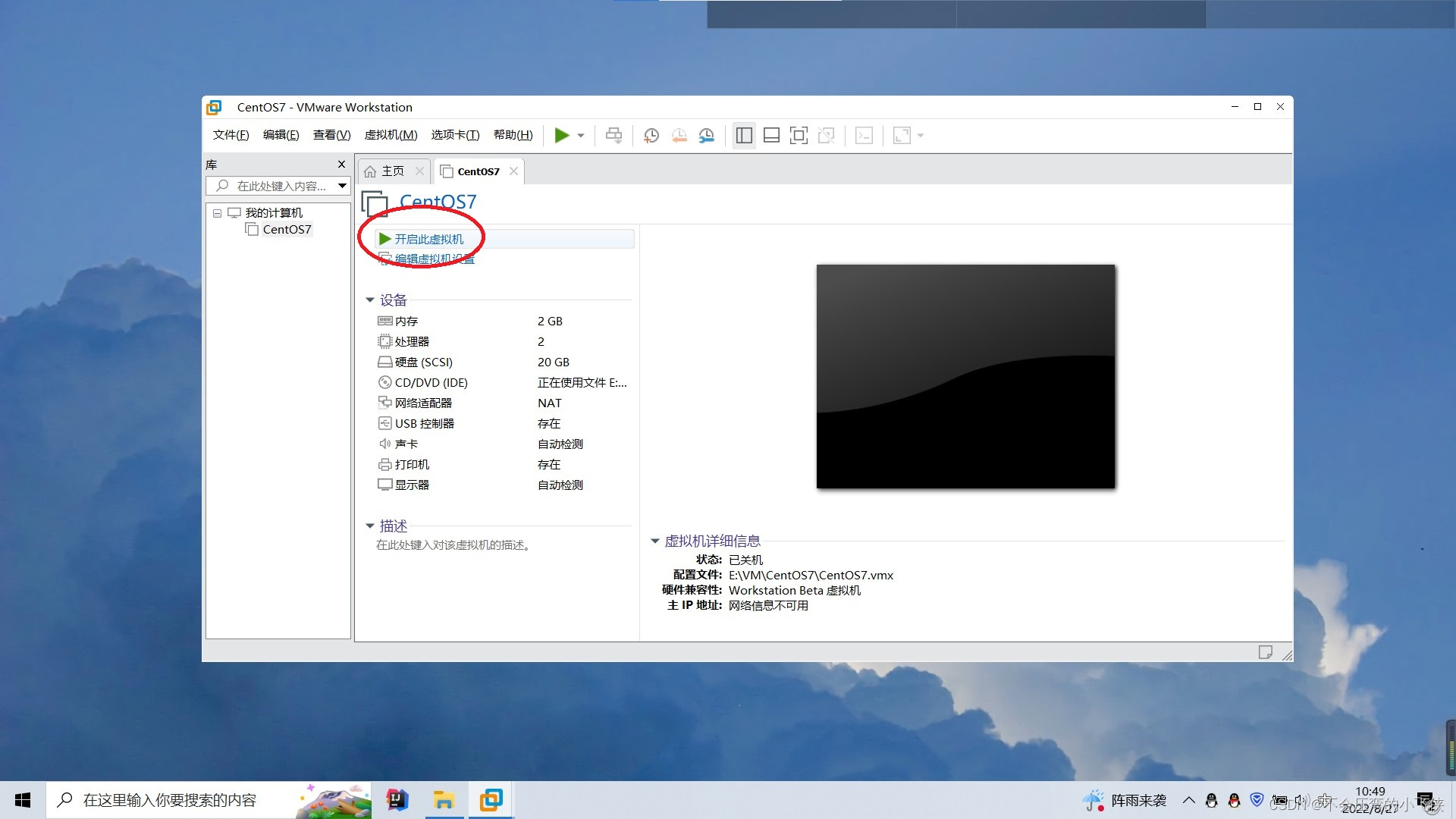Screen dimensions: 1456x819
Task: Click the Unity mode toolbar icon
Action: point(826,136)
